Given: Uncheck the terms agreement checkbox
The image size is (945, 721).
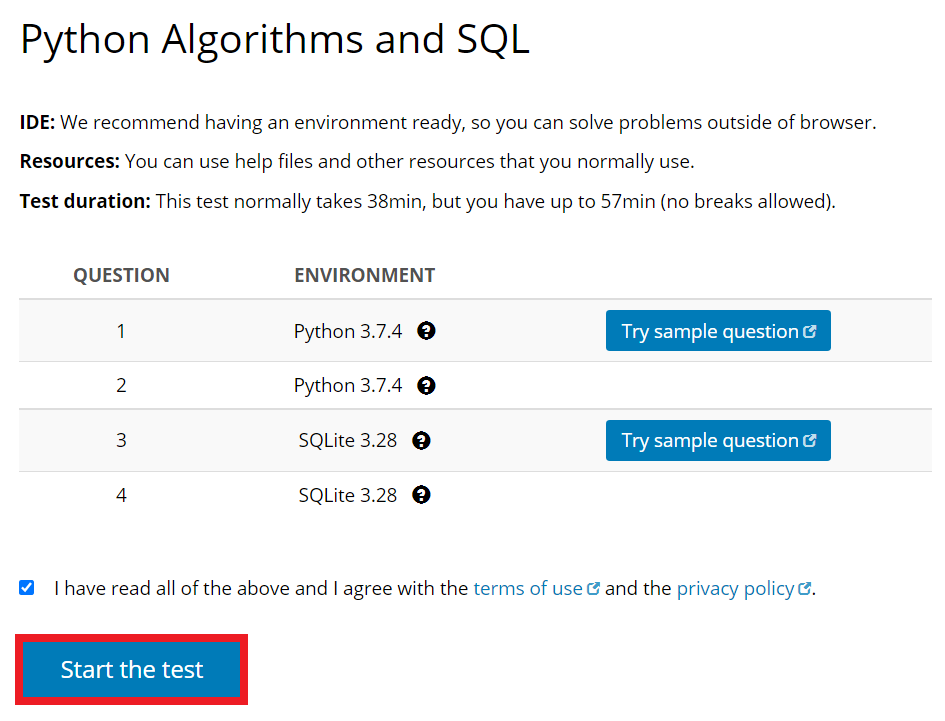Looking at the screenshot, I should click(x=27, y=588).
